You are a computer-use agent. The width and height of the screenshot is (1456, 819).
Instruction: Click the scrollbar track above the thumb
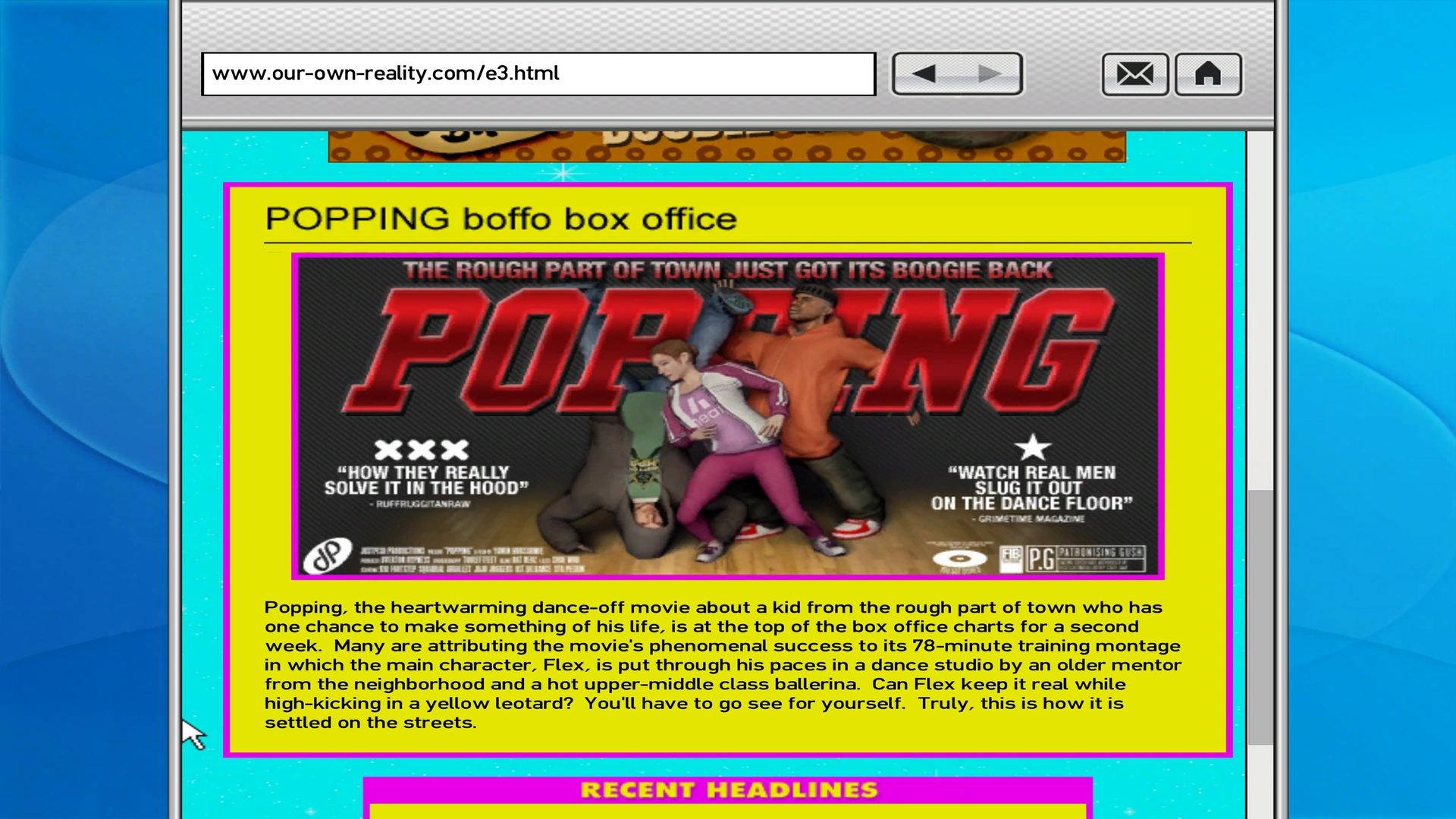[1260, 311]
